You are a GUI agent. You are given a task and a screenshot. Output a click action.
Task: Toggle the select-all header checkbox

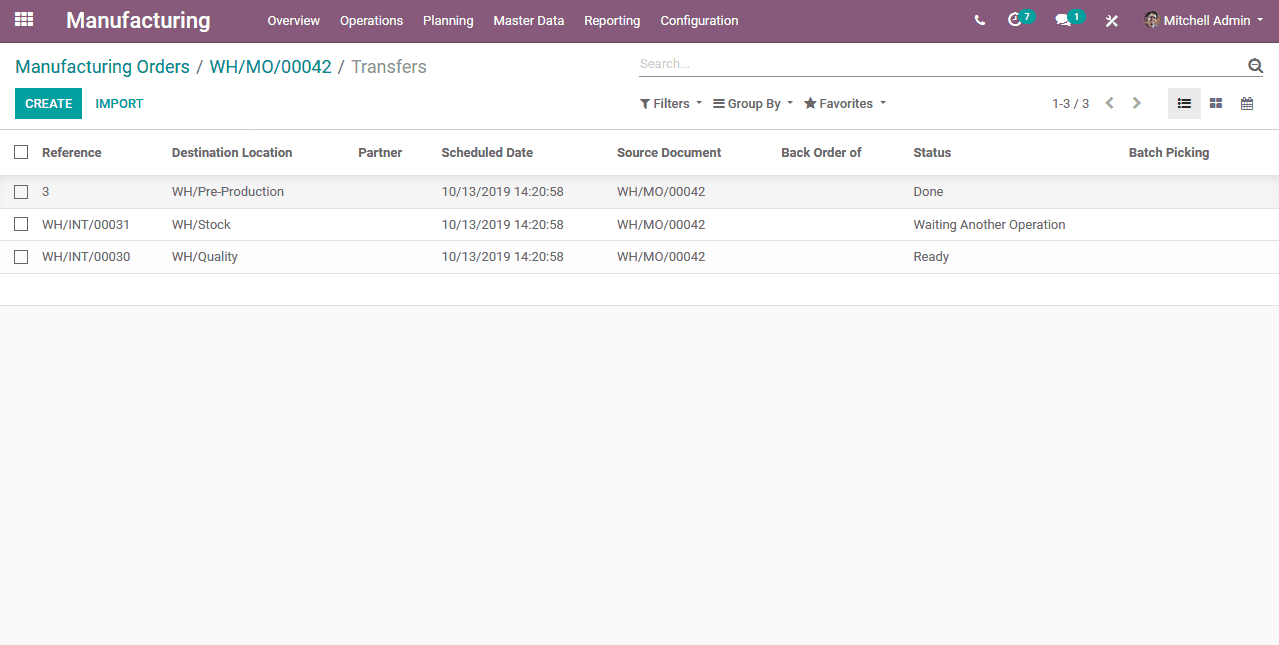pos(21,152)
